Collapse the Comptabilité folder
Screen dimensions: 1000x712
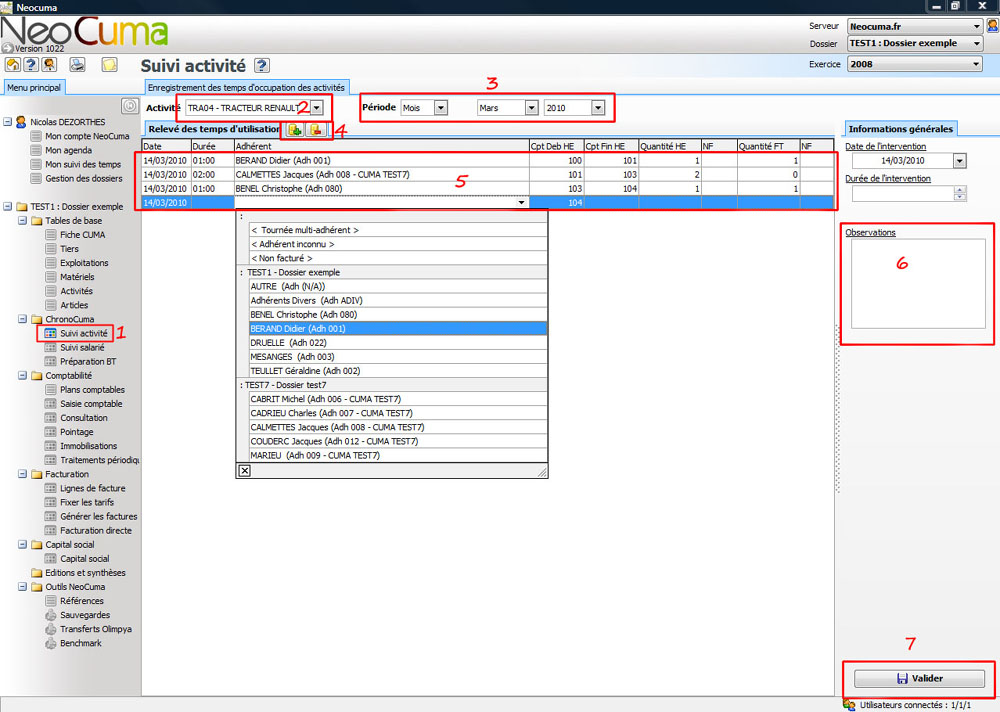[x=22, y=375]
